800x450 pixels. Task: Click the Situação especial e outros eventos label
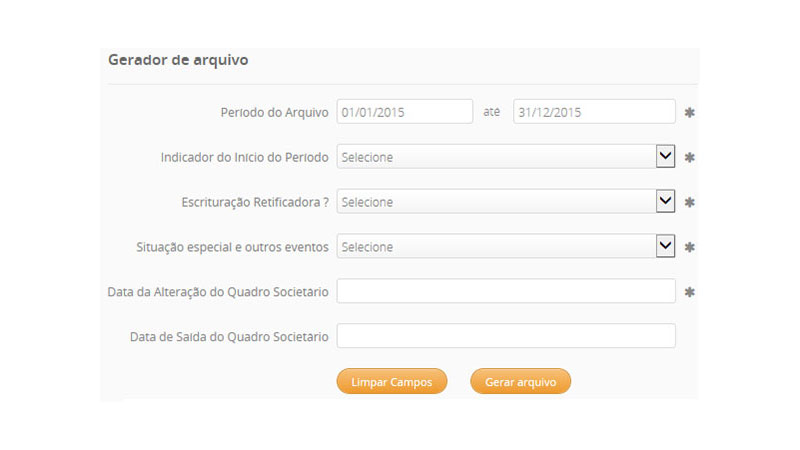point(232,247)
